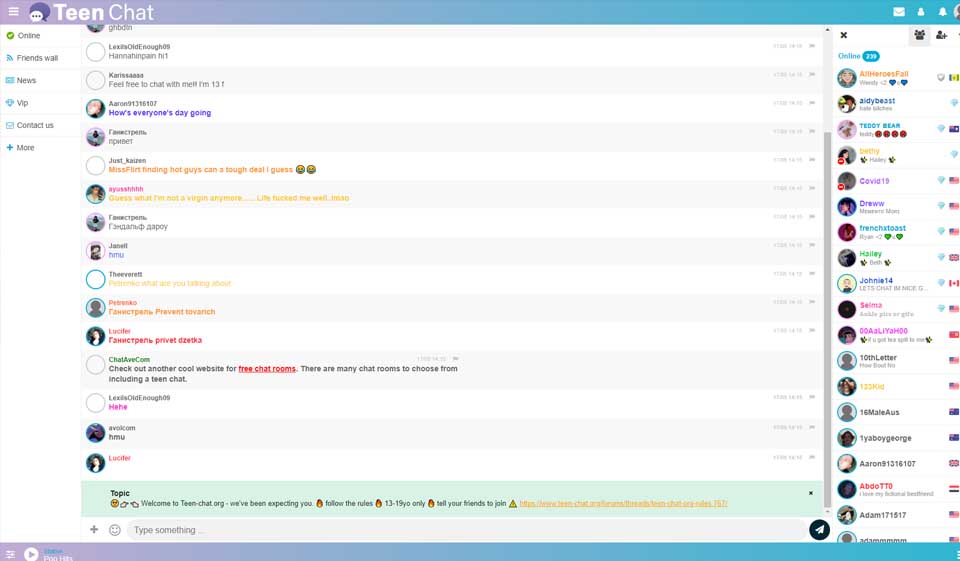The height and width of the screenshot is (561, 960).
Task: Select News in the left sidebar
Action: 26,80
